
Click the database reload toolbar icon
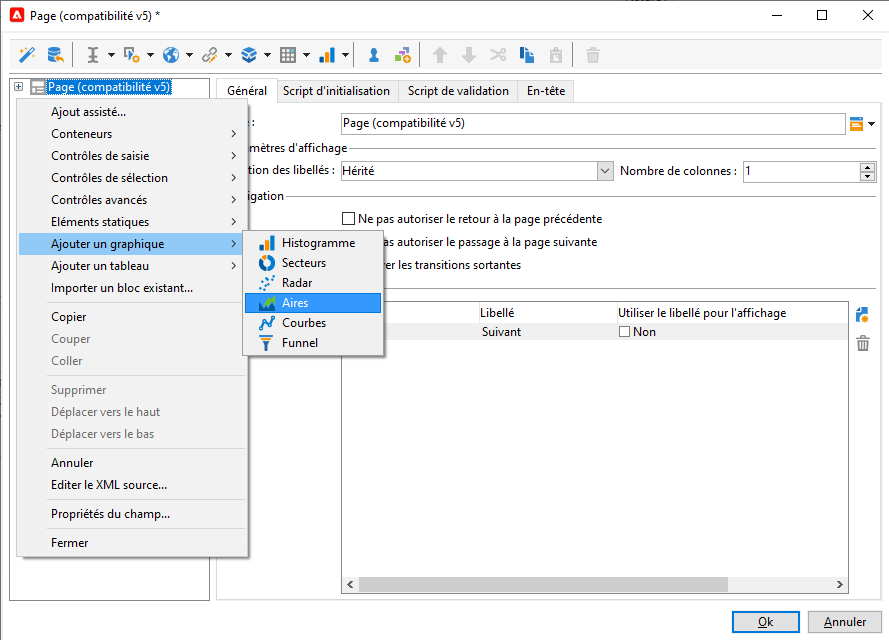point(56,55)
